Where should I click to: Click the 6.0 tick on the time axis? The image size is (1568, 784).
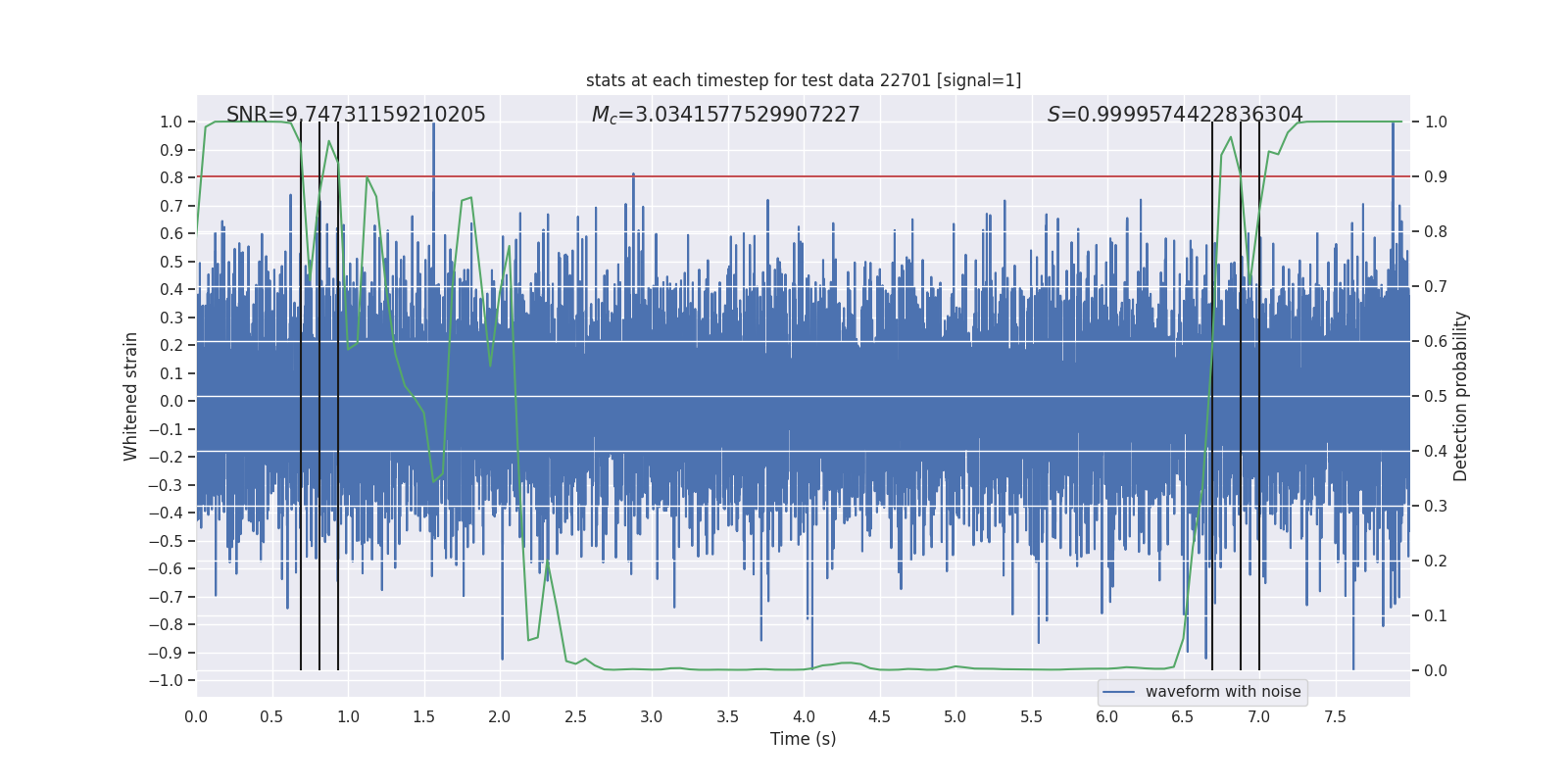[1107, 716]
